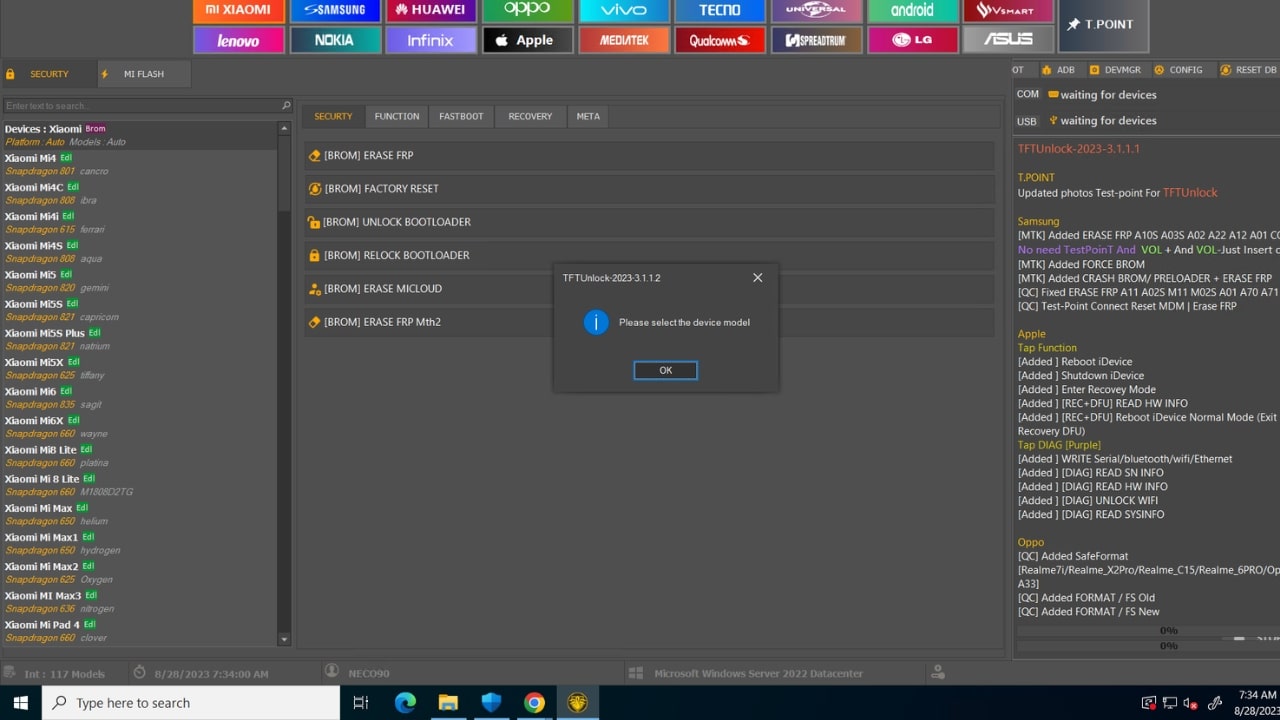Select the LG brand button

pyautogui.click(x=912, y=40)
